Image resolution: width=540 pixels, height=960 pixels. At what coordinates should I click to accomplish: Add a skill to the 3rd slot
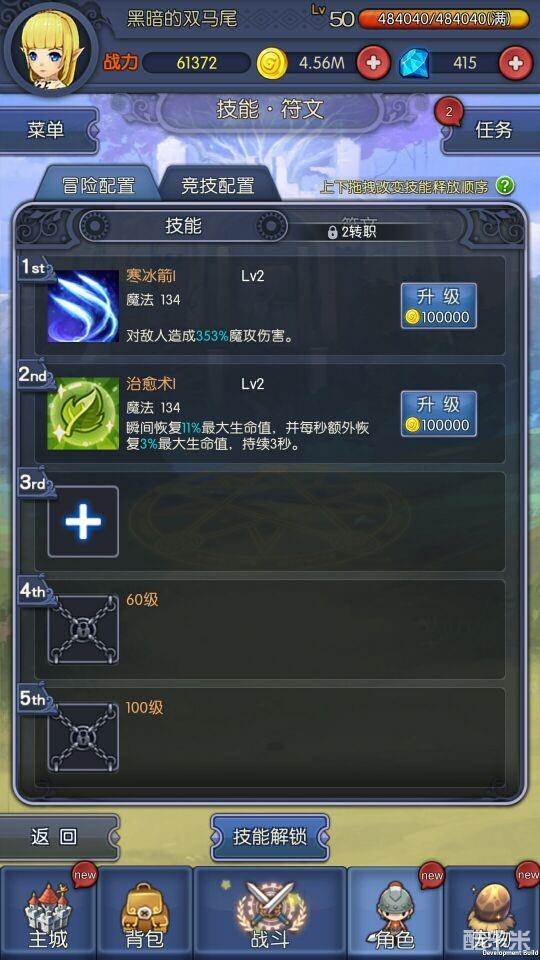pyautogui.click(x=83, y=522)
